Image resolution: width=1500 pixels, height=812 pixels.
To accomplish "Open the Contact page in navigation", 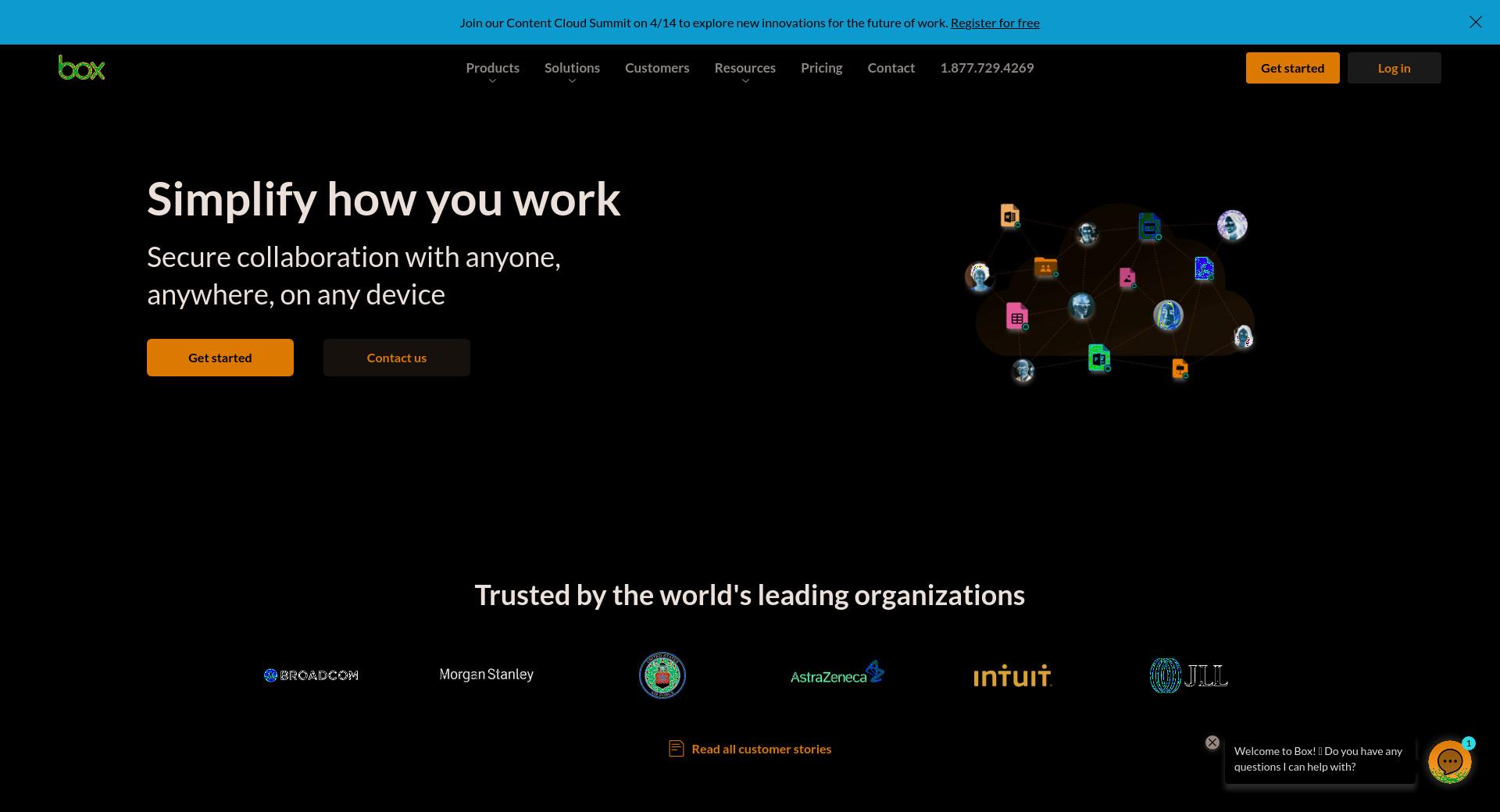I will [x=891, y=68].
